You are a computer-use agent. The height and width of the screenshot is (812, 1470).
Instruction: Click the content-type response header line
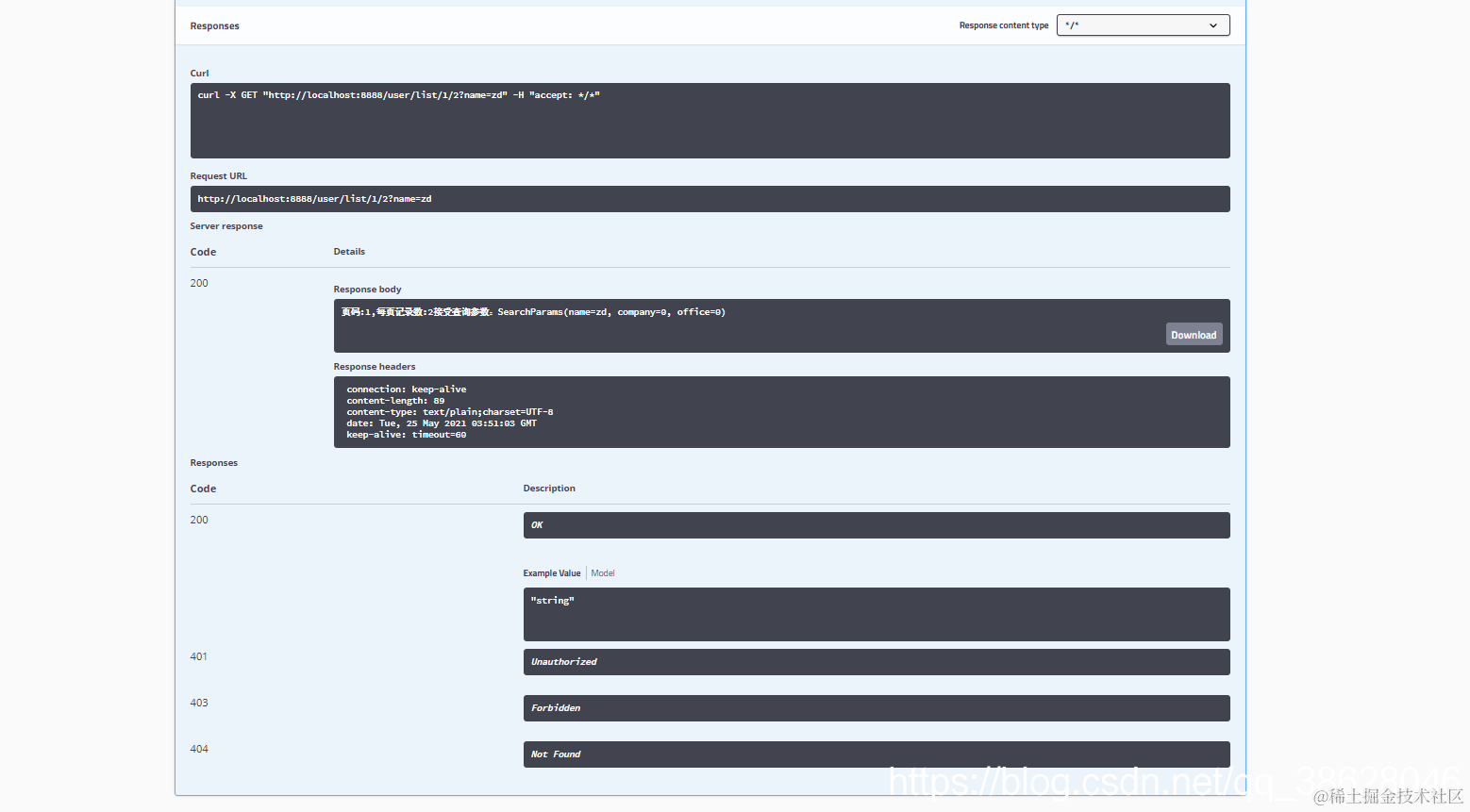449,412
